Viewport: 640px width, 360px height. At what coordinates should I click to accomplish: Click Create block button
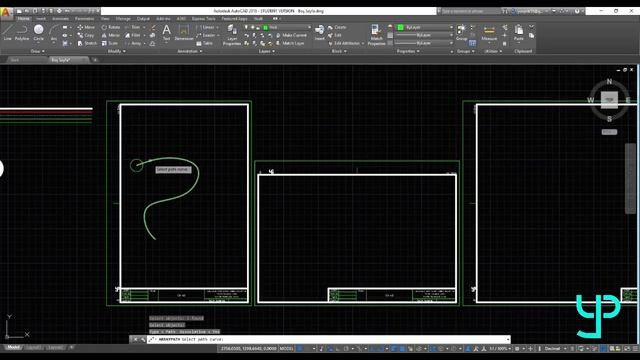click(337, 27)
